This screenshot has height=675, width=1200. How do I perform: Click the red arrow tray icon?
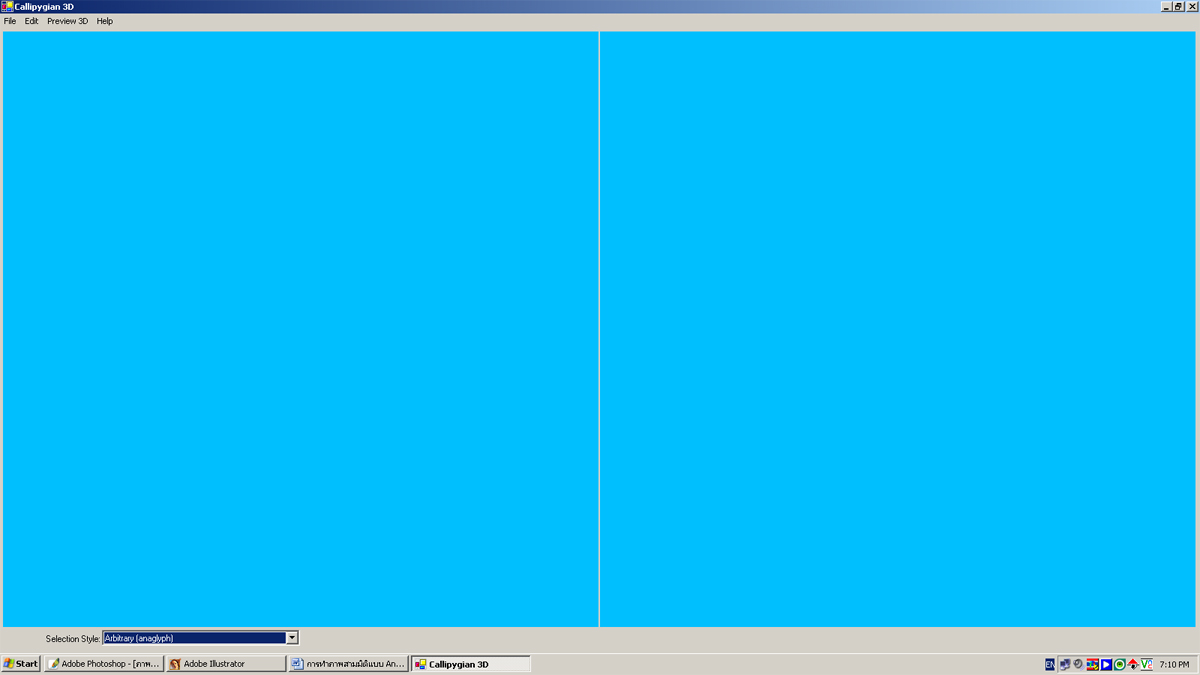[1133, 664]
